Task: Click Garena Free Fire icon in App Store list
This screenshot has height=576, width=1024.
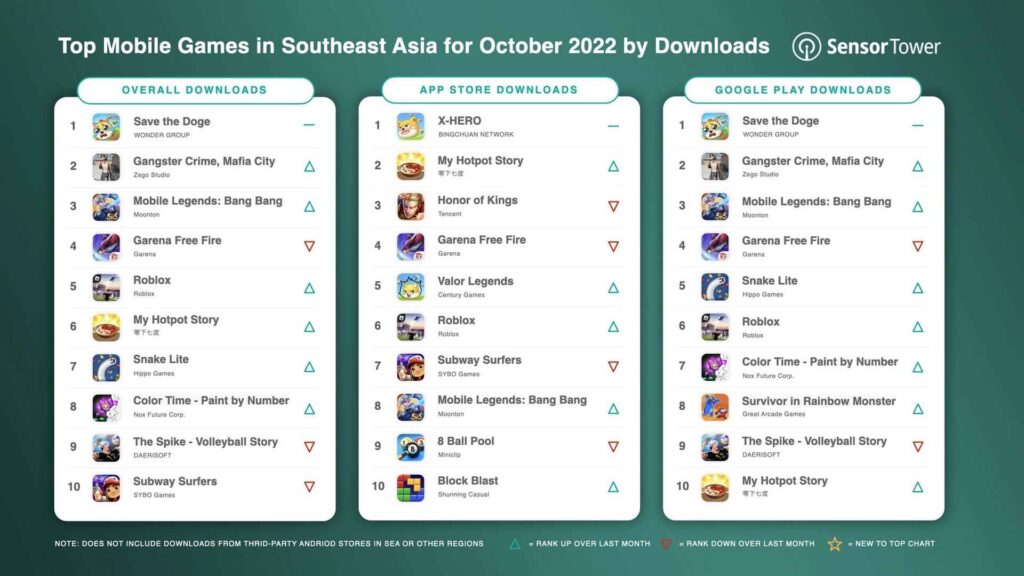Action: pos(410,246)
